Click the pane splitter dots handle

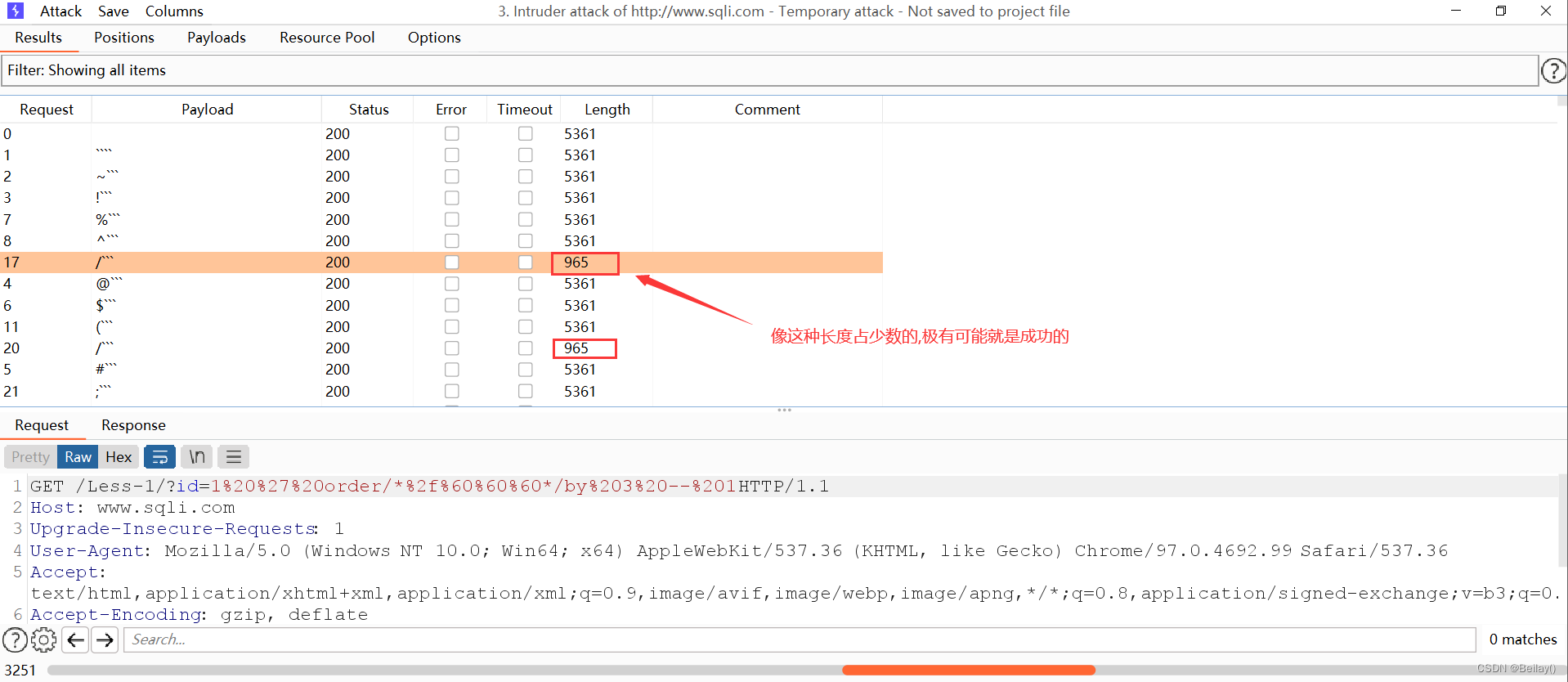click(x=784, y=410)
